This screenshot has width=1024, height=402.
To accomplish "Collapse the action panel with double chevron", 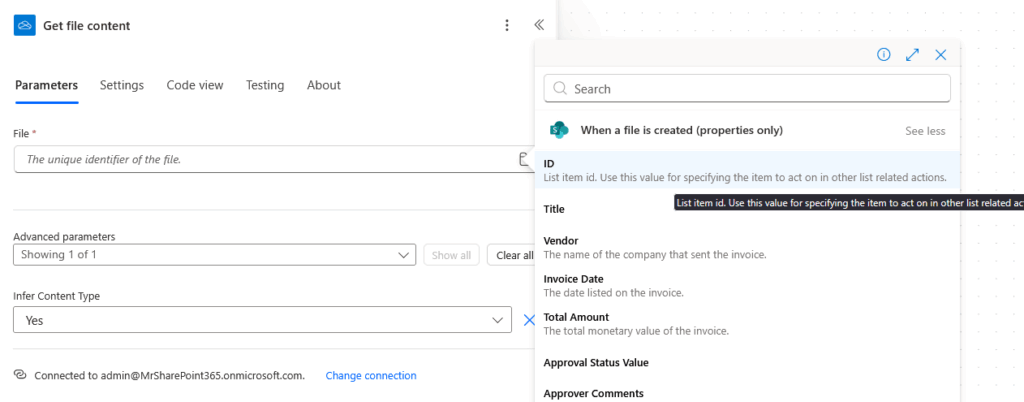I will tap(539, 25).
